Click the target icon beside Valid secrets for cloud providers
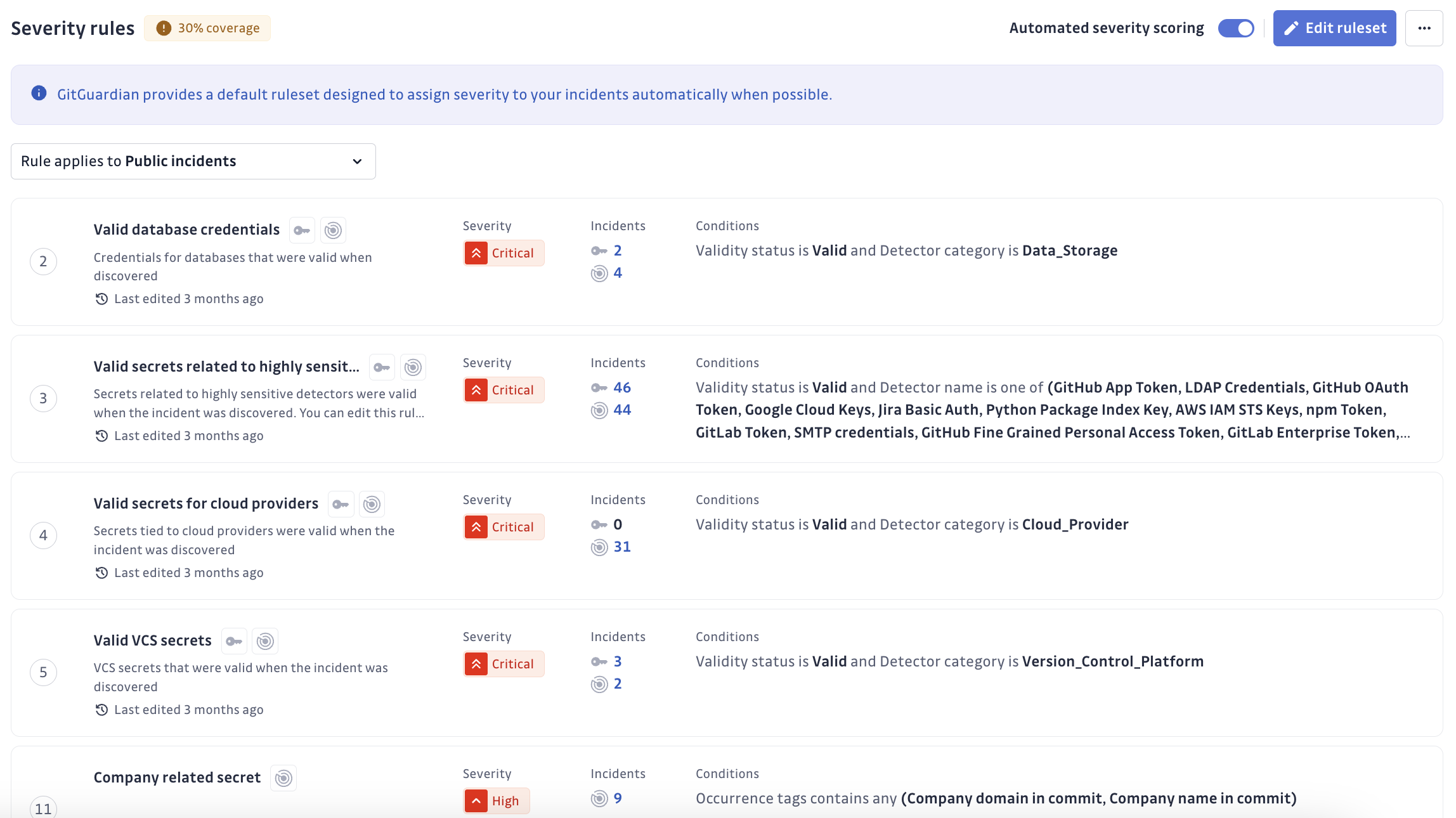This screenshot has height=818, width=1456. click(372, 504)
